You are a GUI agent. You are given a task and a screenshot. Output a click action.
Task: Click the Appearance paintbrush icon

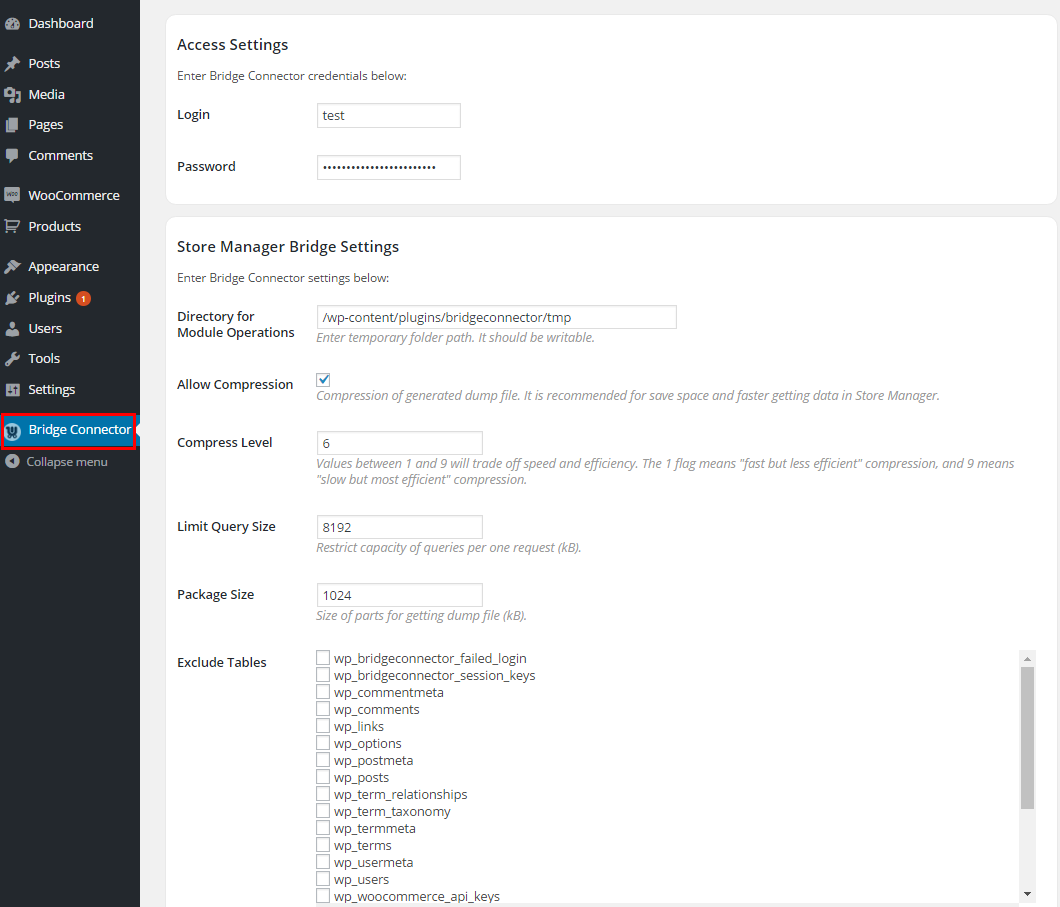tap(12, 267)
